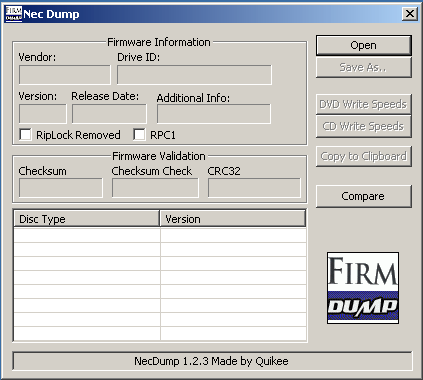Open CD Write Speeds
Image resolution: width=423 pixels, height=380 pixels.
pyautogui.click(x=364, y=126)
